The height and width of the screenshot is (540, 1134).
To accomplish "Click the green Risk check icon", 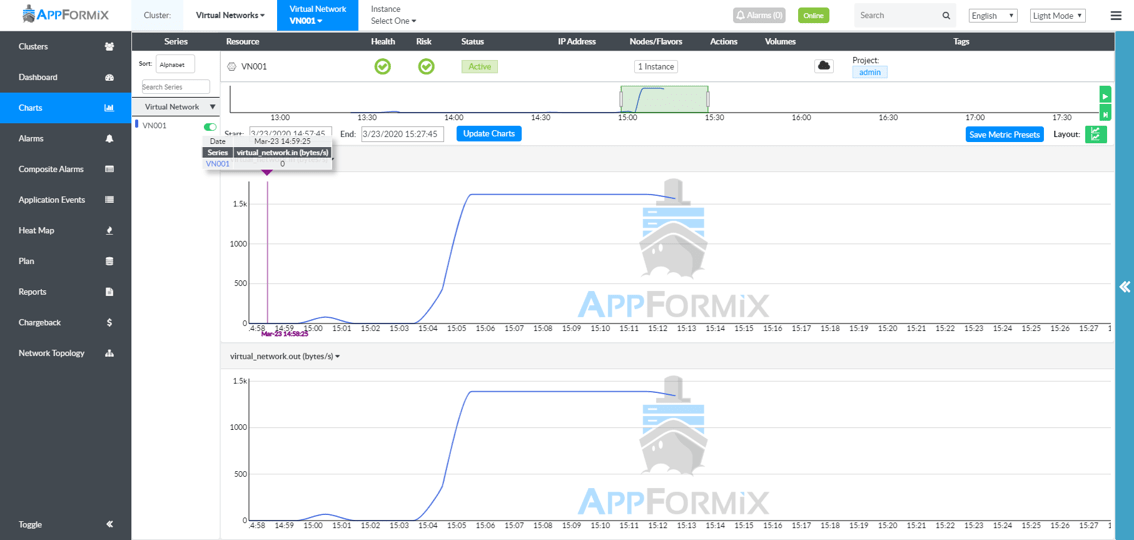I will pos(426,67).
